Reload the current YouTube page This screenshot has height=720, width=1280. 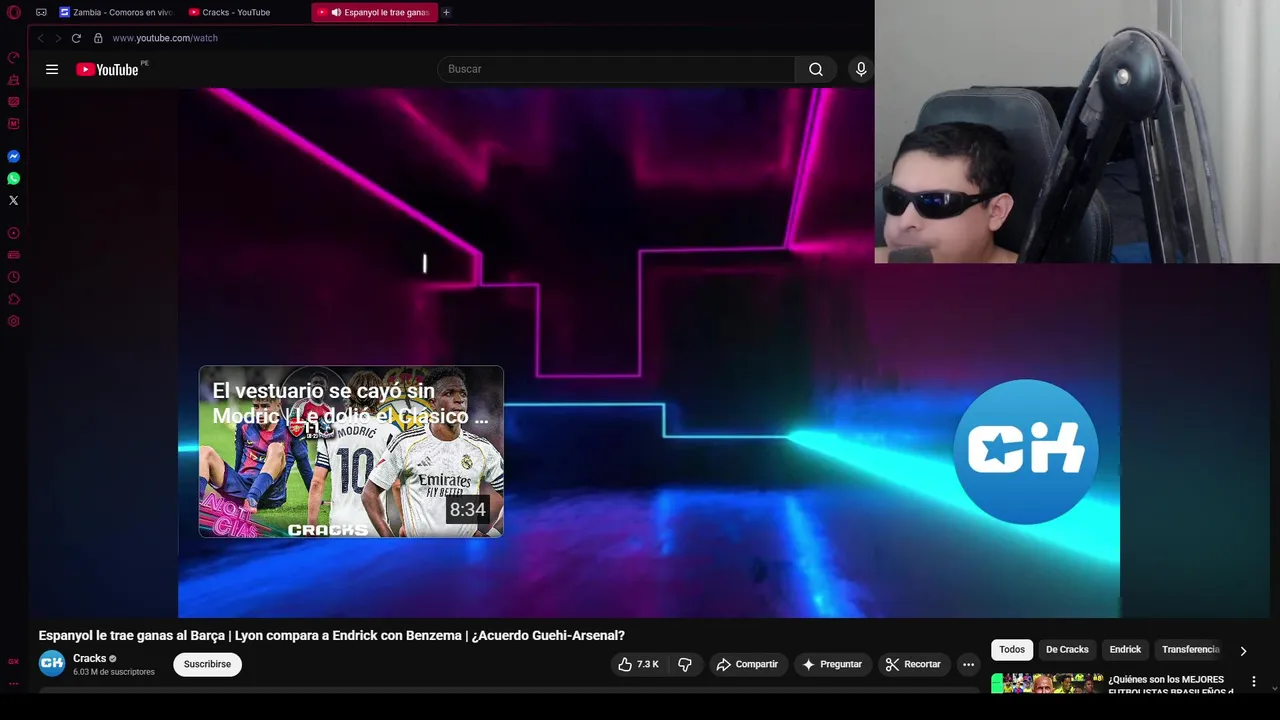(x=76, y=38)
